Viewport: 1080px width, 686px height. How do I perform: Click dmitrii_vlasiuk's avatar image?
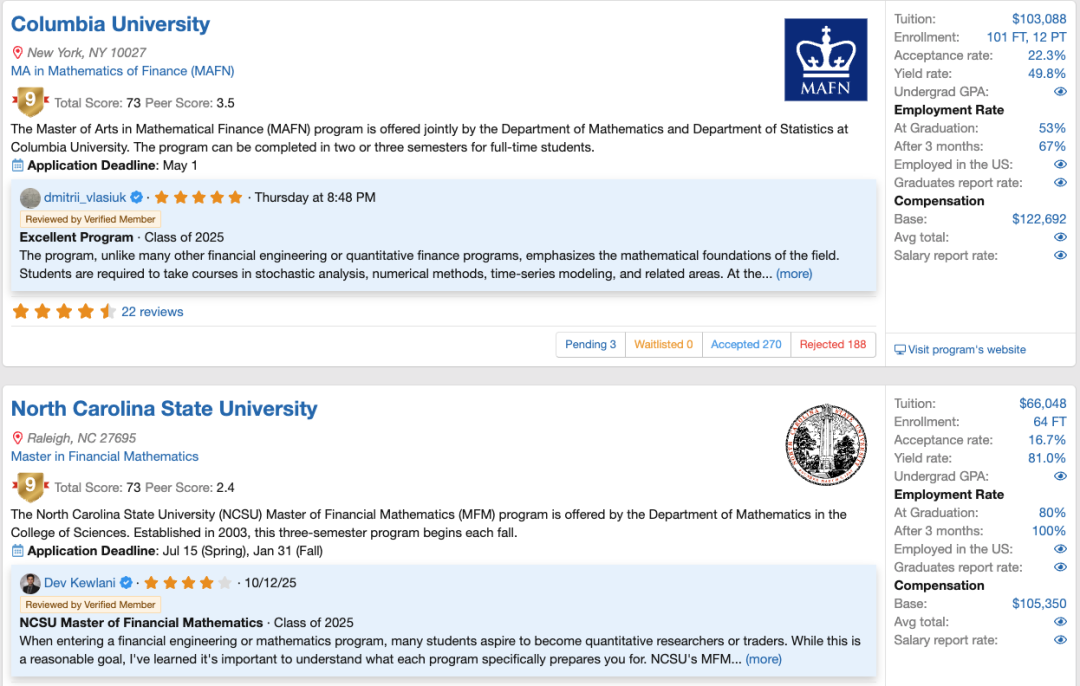[x=30, y=198]
